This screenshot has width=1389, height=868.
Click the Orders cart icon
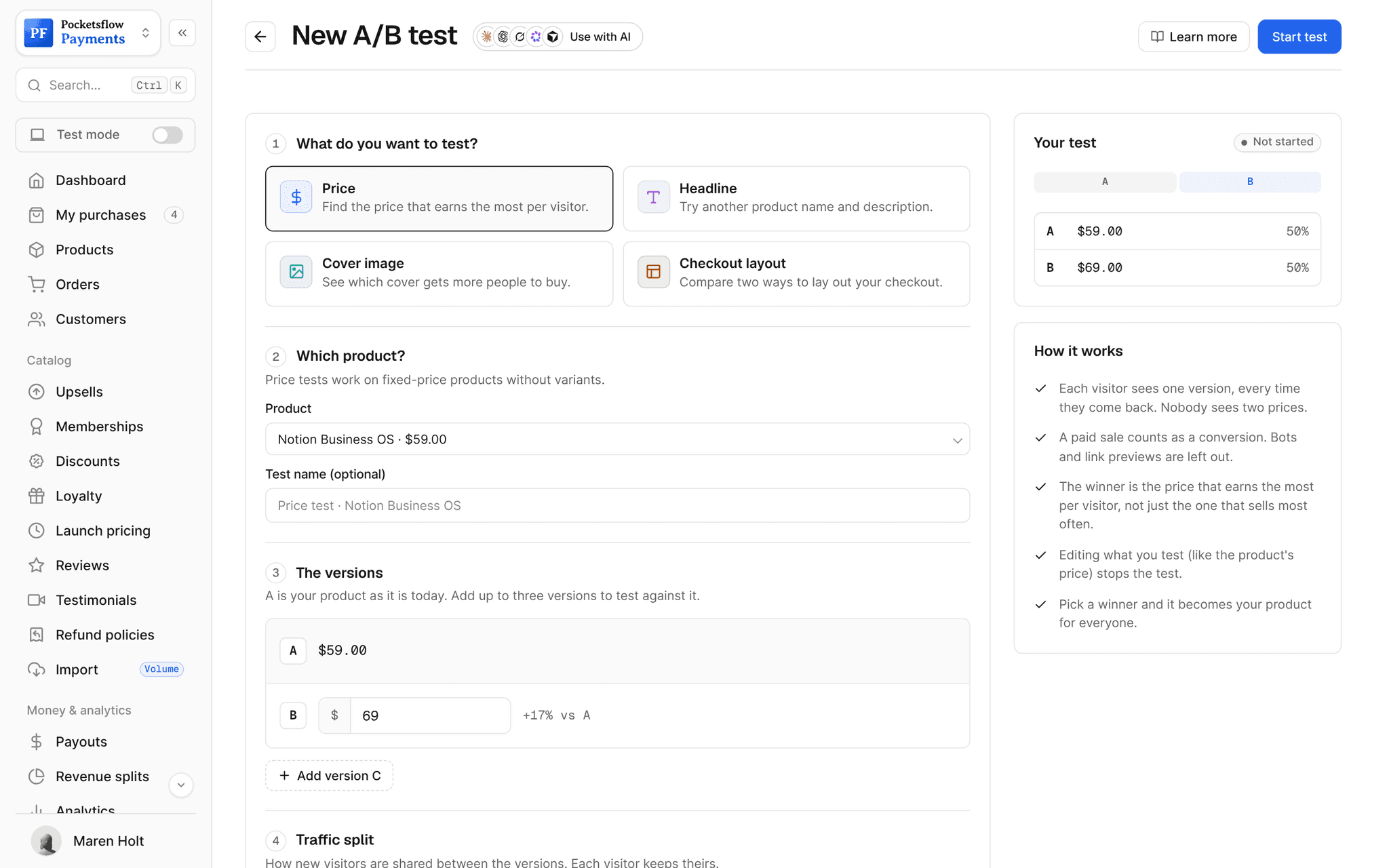pyautogui.click(x=37, y=284)
